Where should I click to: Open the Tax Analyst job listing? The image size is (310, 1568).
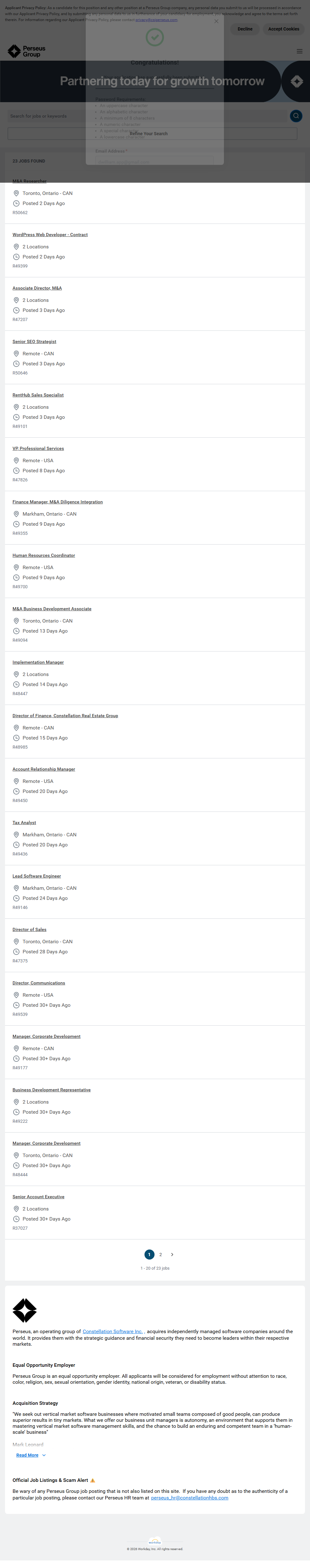(24, 822)
